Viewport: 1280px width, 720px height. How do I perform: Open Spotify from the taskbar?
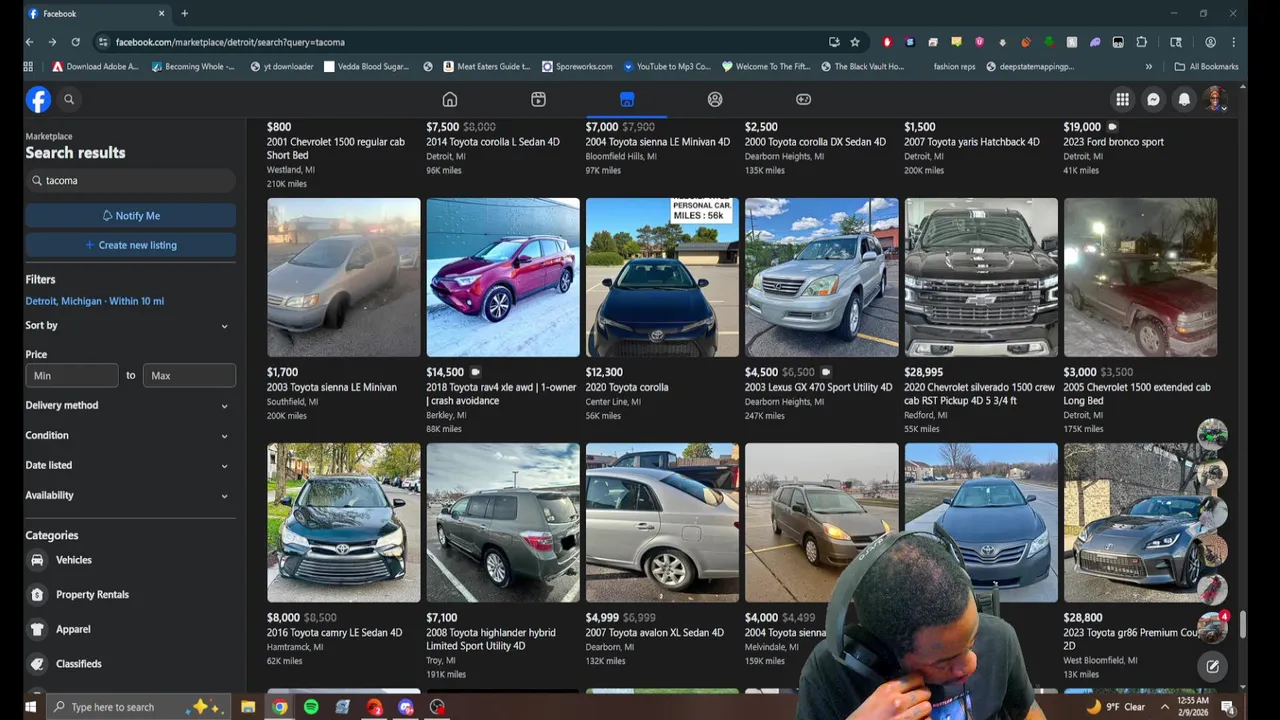point(311,707)
